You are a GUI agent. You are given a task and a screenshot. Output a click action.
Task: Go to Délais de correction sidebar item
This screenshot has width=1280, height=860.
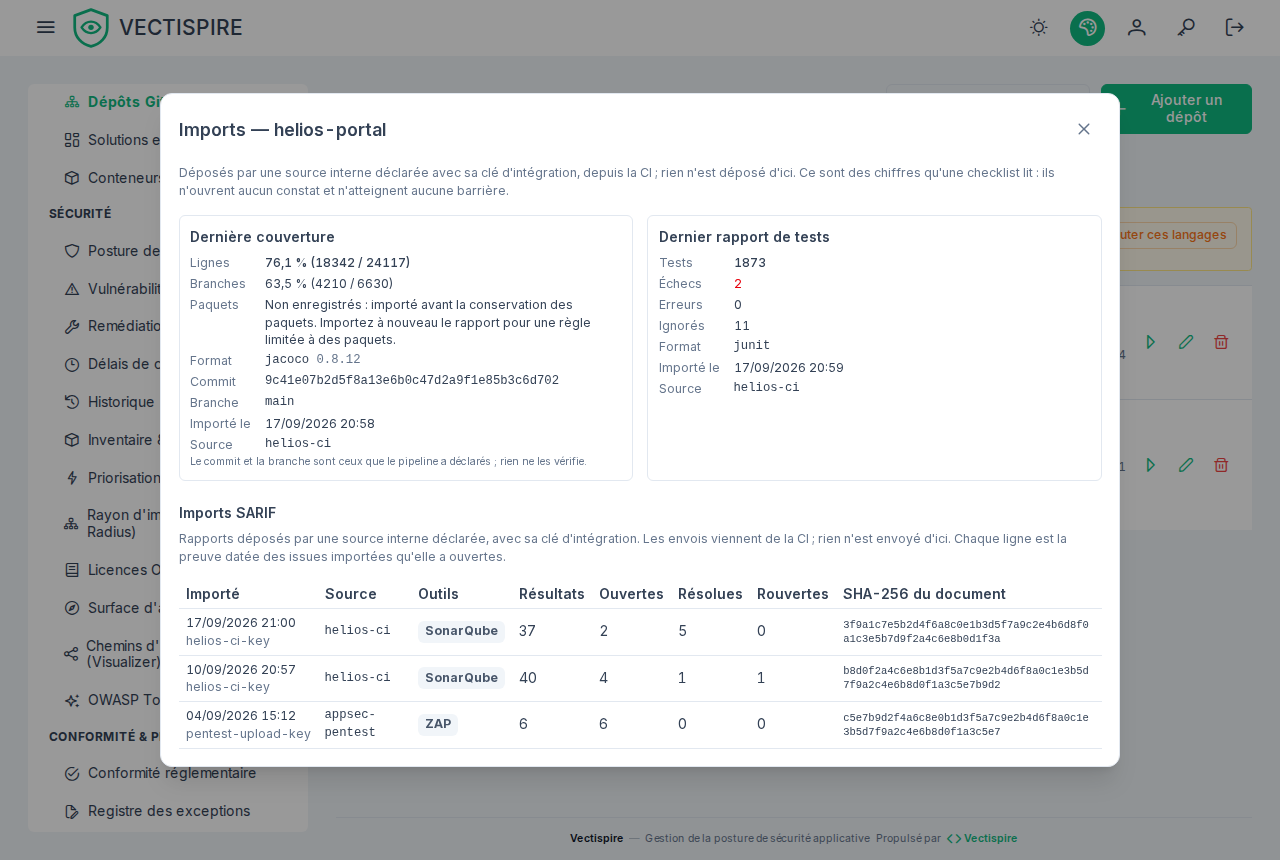tap(111, 364)
